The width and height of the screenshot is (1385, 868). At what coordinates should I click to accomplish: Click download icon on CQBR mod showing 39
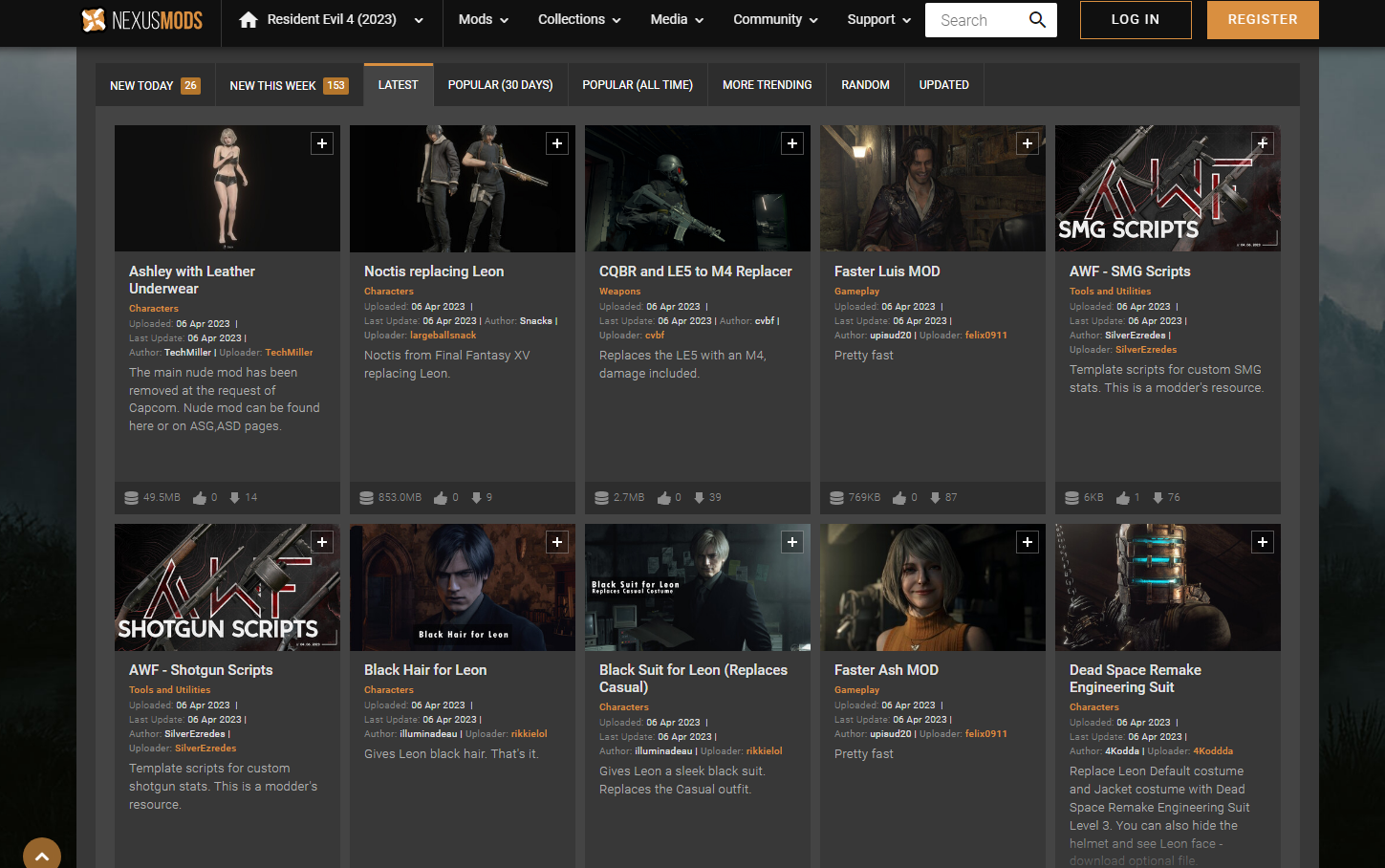point(699,498)
